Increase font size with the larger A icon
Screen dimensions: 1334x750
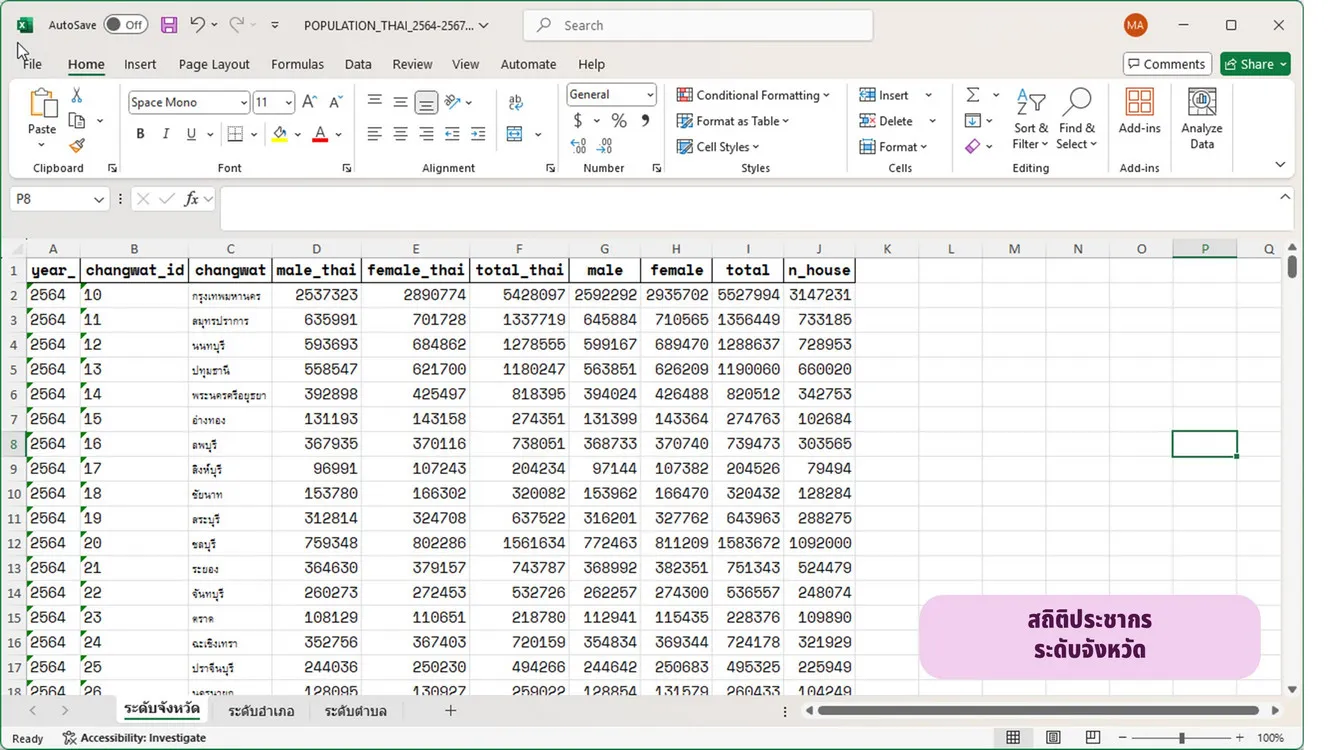[x=310, y=102]
